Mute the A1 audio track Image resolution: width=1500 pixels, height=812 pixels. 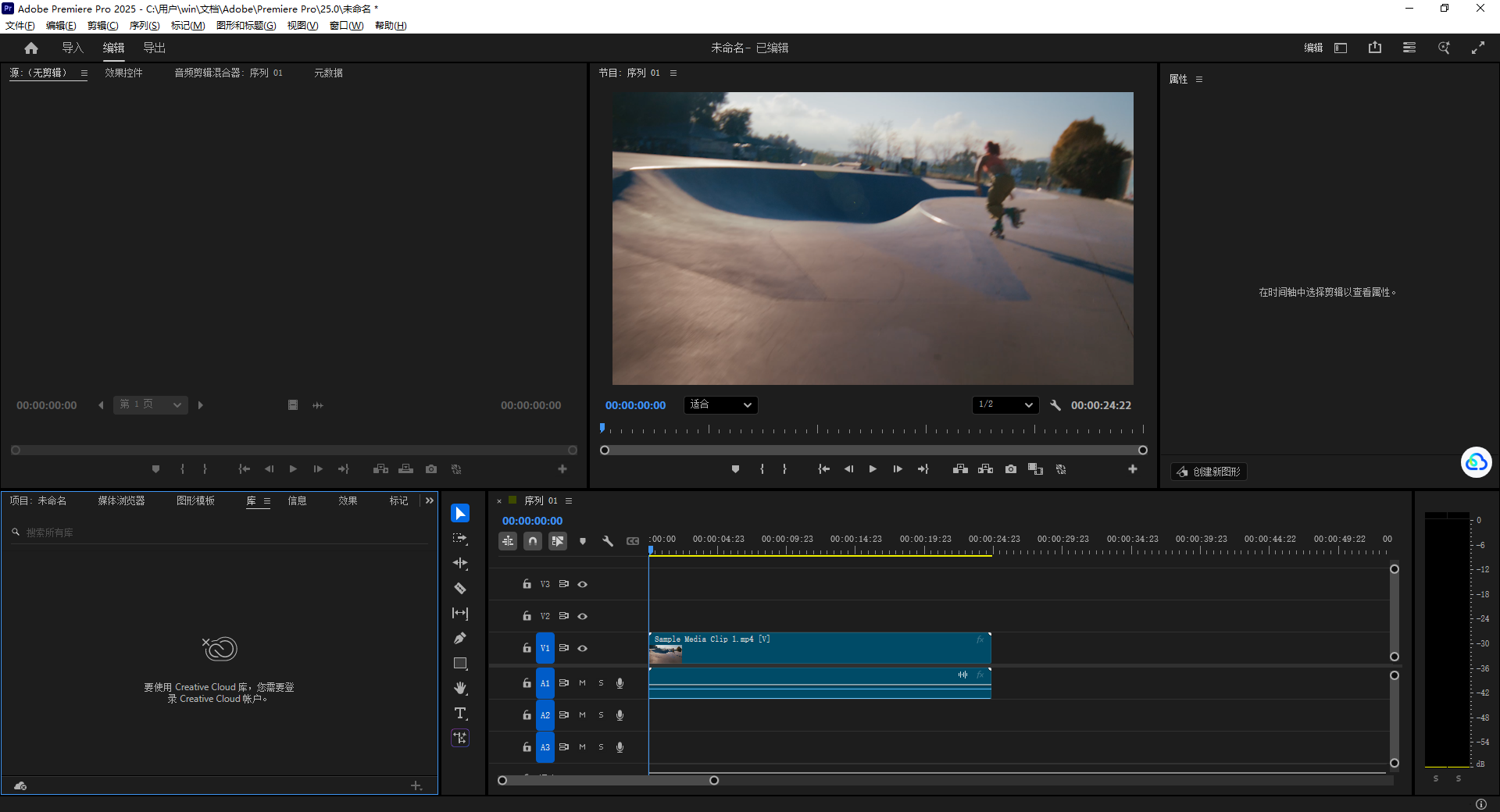[x=582, y=683]
